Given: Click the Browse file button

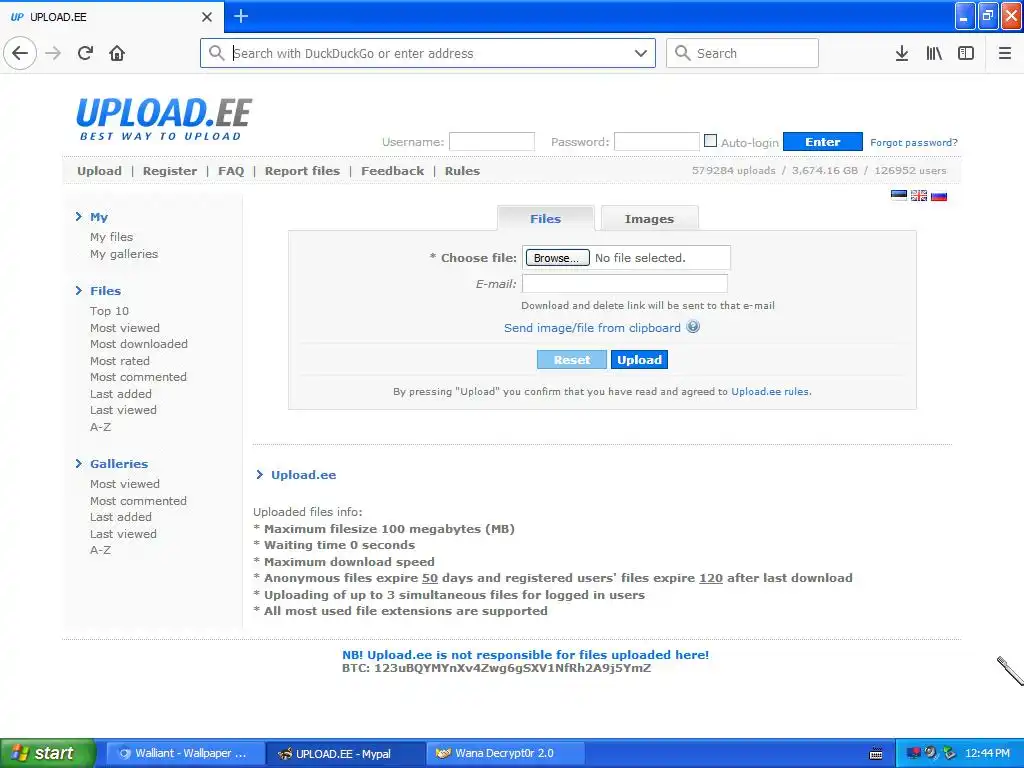Looking at the screenshot, I should click(x=557, y=258).
